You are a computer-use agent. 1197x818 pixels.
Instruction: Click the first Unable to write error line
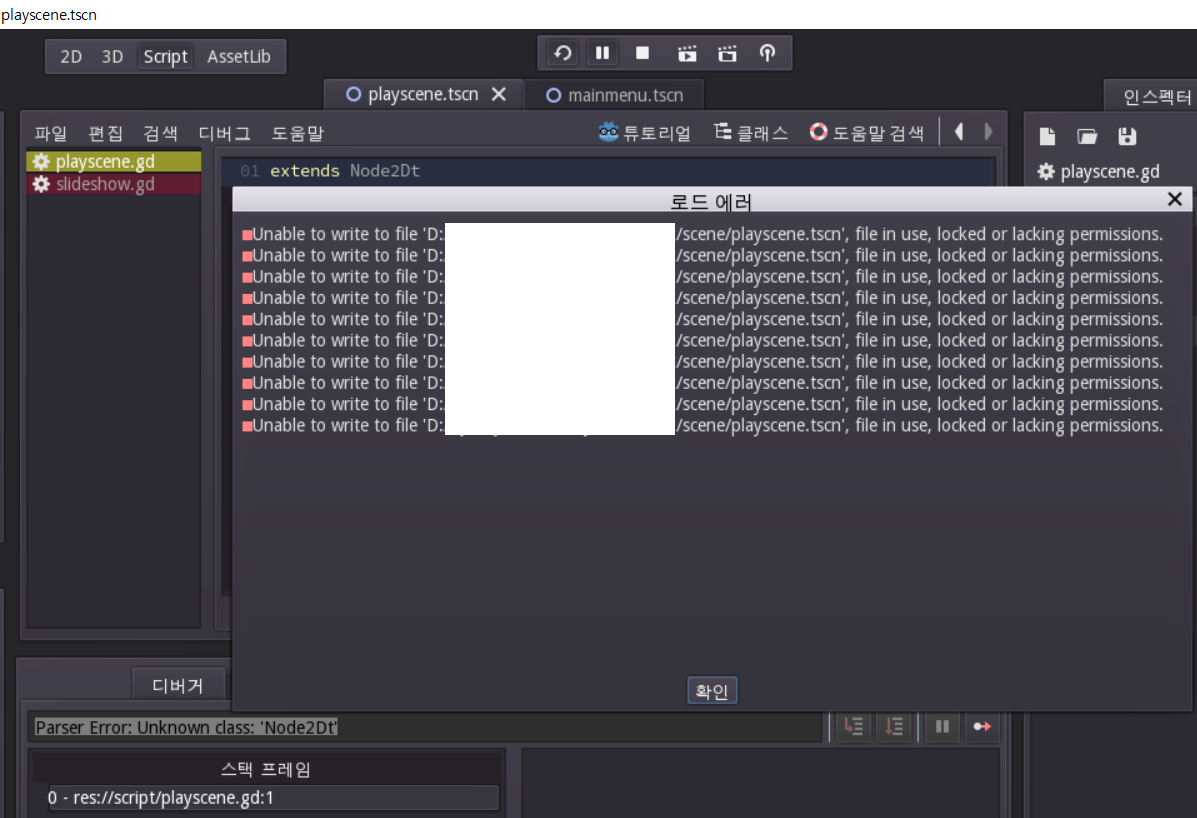point(703,234)
